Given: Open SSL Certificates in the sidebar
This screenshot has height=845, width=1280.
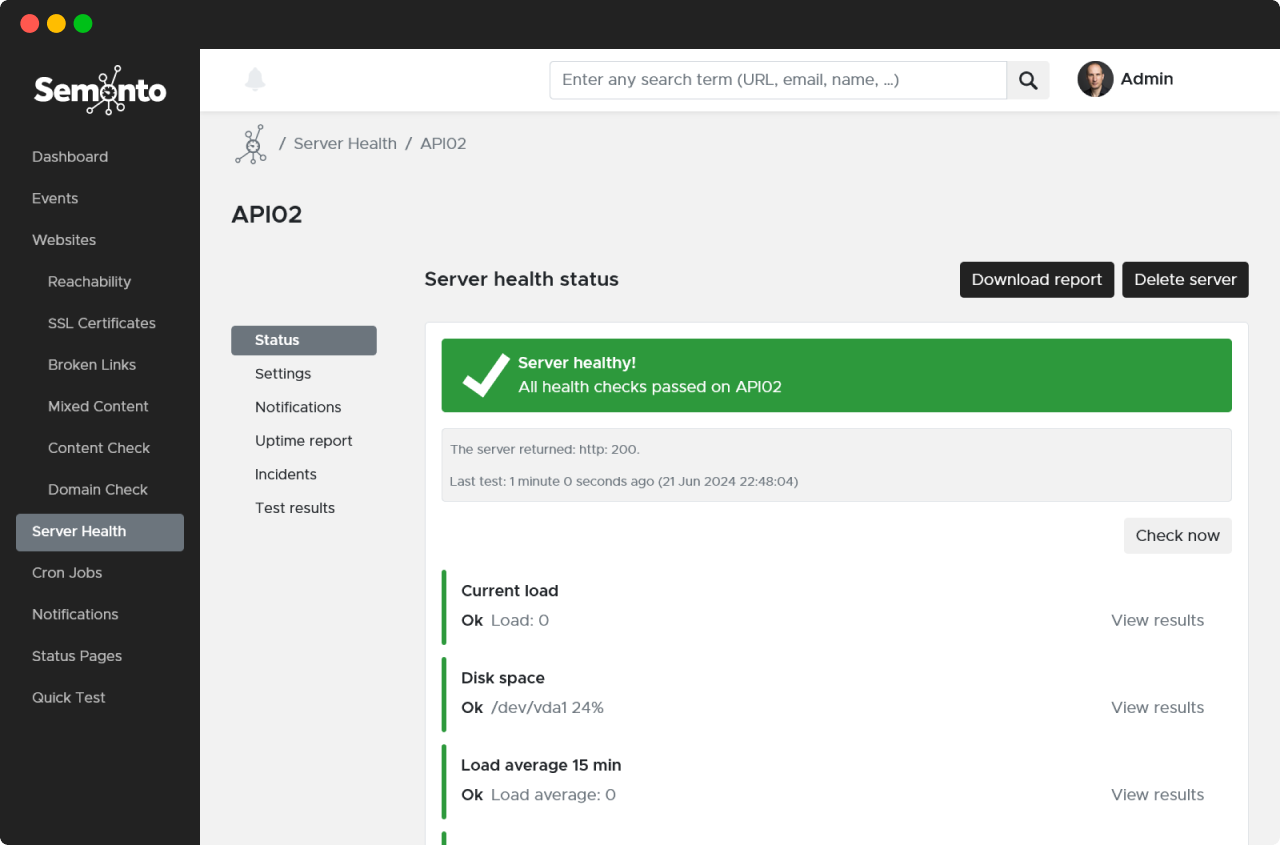Looking at the screenshot, I should [x=101, y=324].
